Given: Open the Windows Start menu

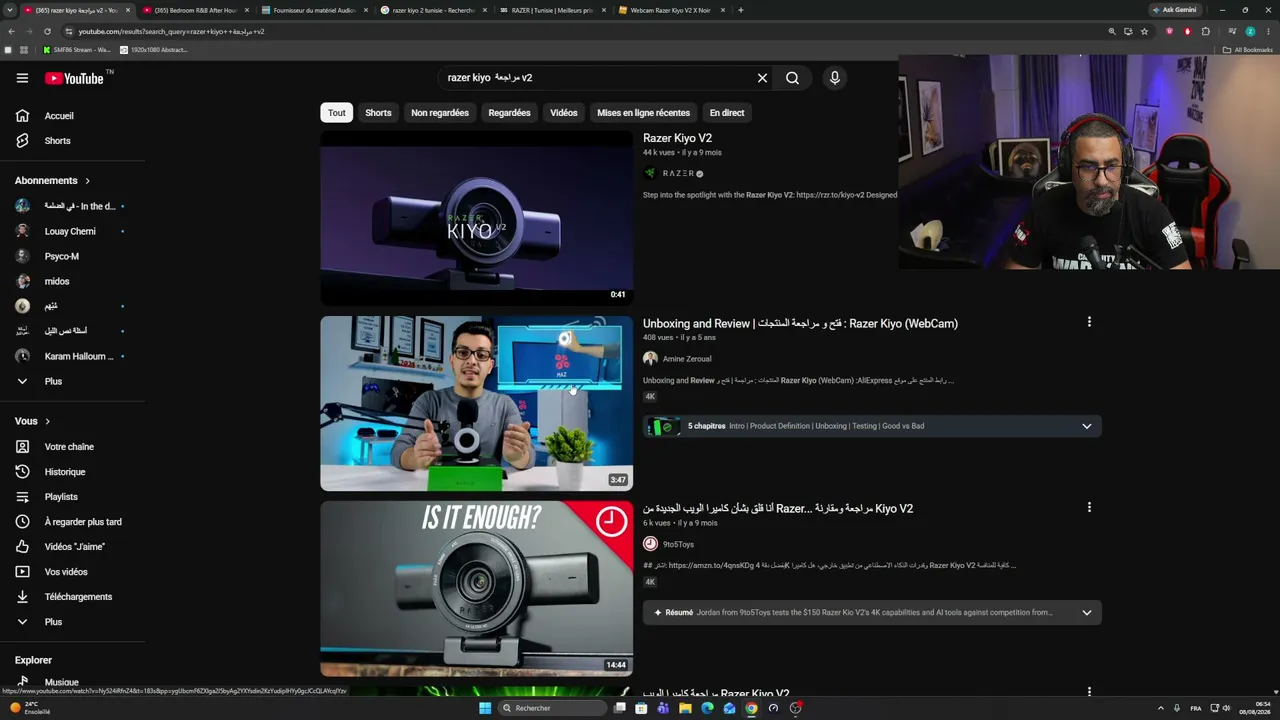Looking at the screenshot, I should 485,708.
